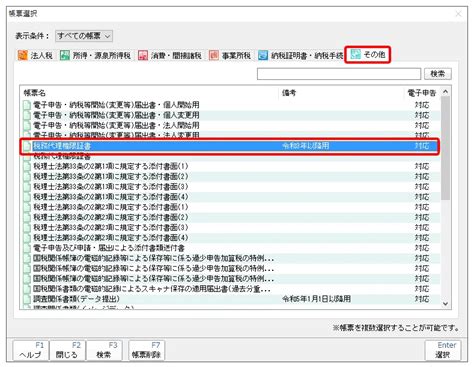Click the 備考 column header
Image resolution: width=474 pixels, height=367 pixels.
341,93
